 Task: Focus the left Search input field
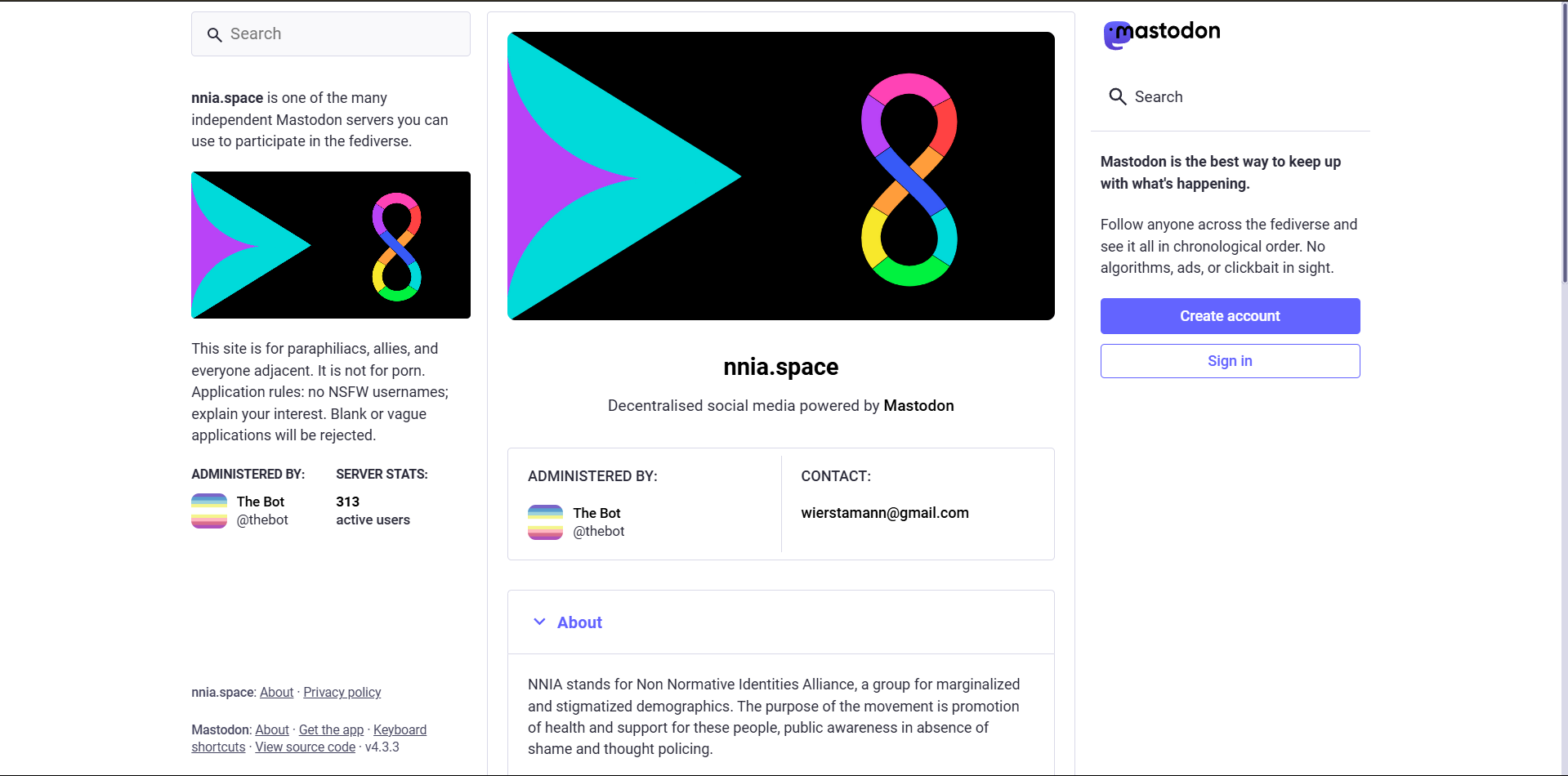(x=331, y=34)
